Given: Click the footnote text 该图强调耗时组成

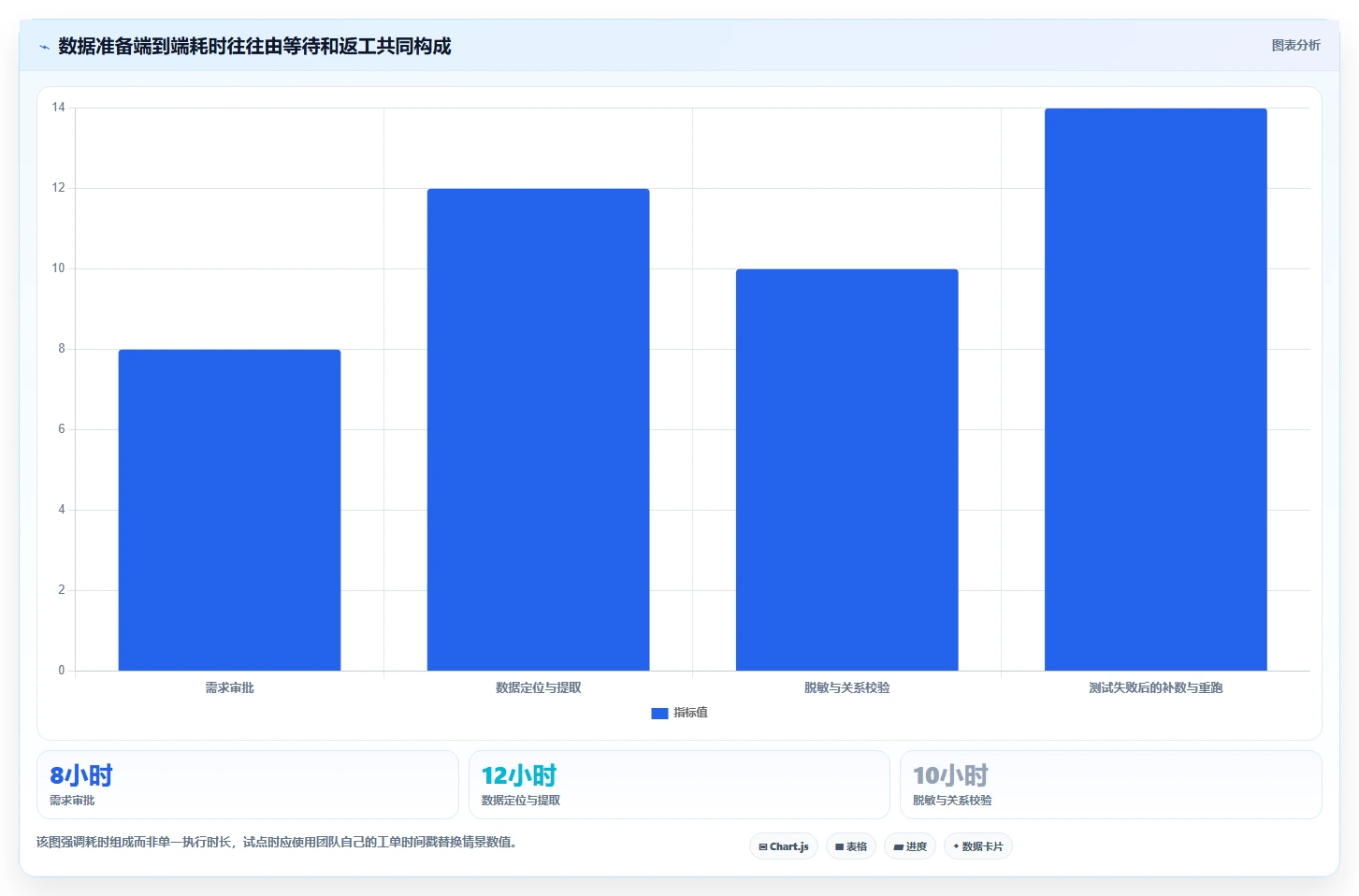Looking at the screenshot, I should click(x=276, y=842).
